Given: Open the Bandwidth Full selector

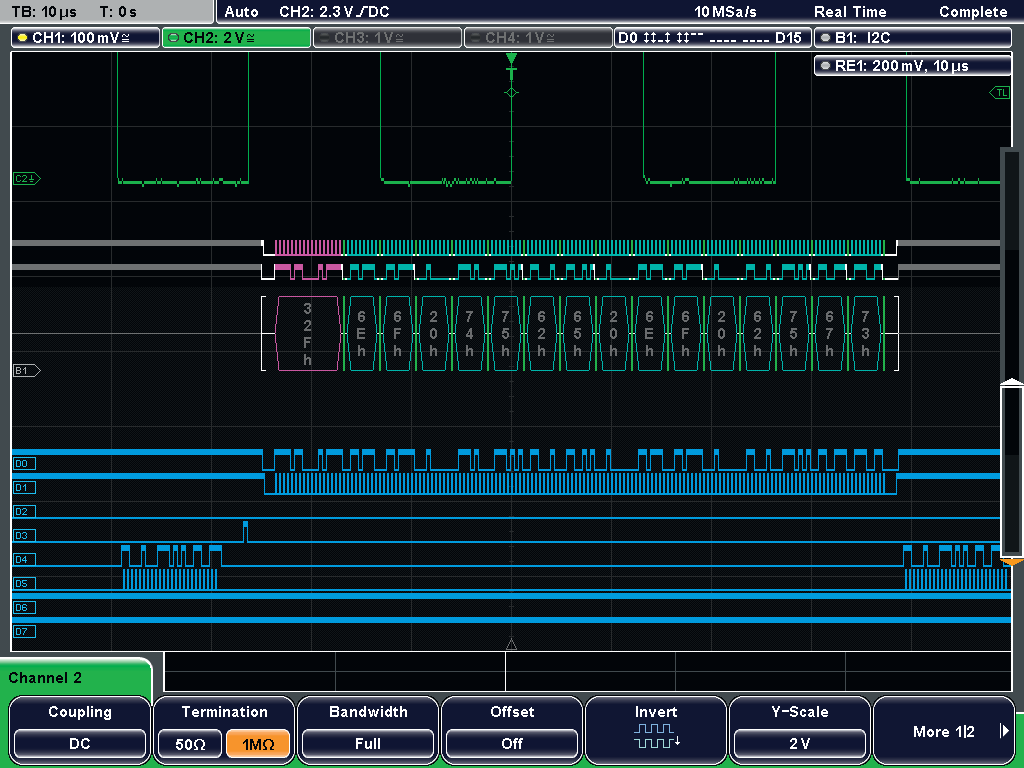Looking at the screenshot, I should pos(368,743).
